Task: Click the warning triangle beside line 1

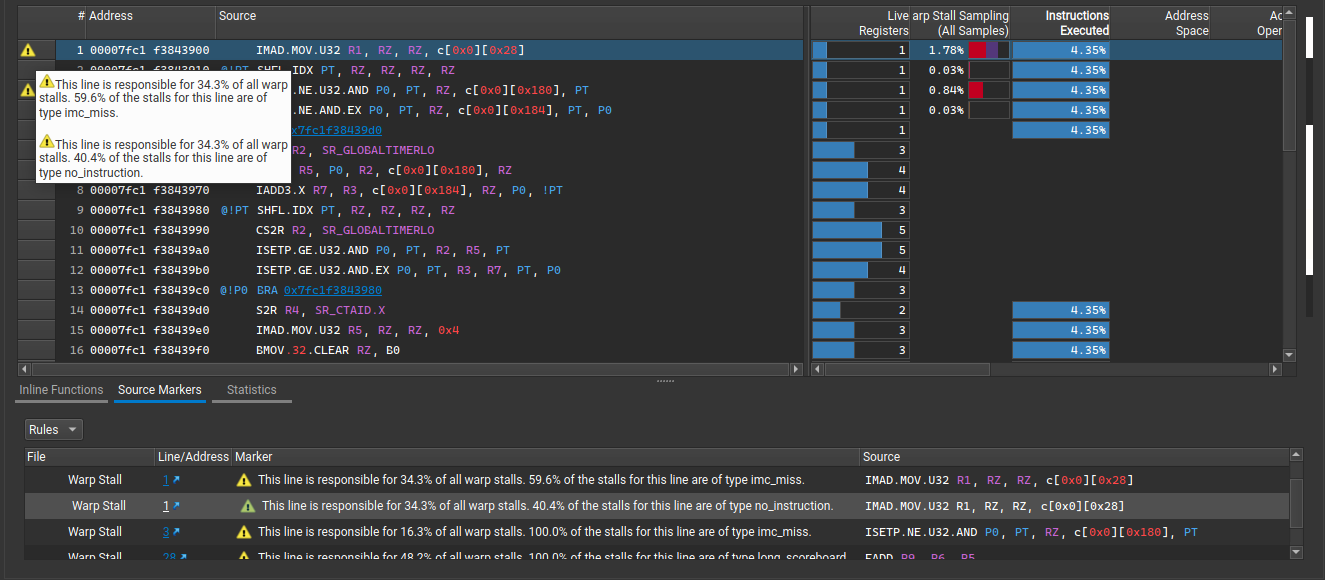Action: [x=25, y=49]
